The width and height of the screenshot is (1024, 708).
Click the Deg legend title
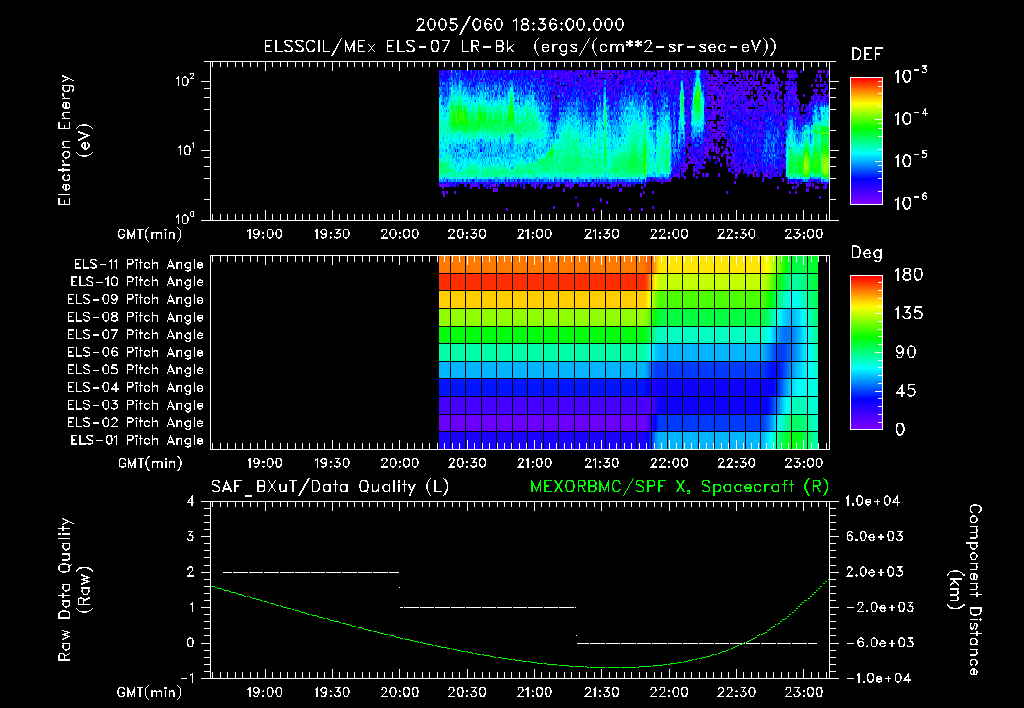867,253
